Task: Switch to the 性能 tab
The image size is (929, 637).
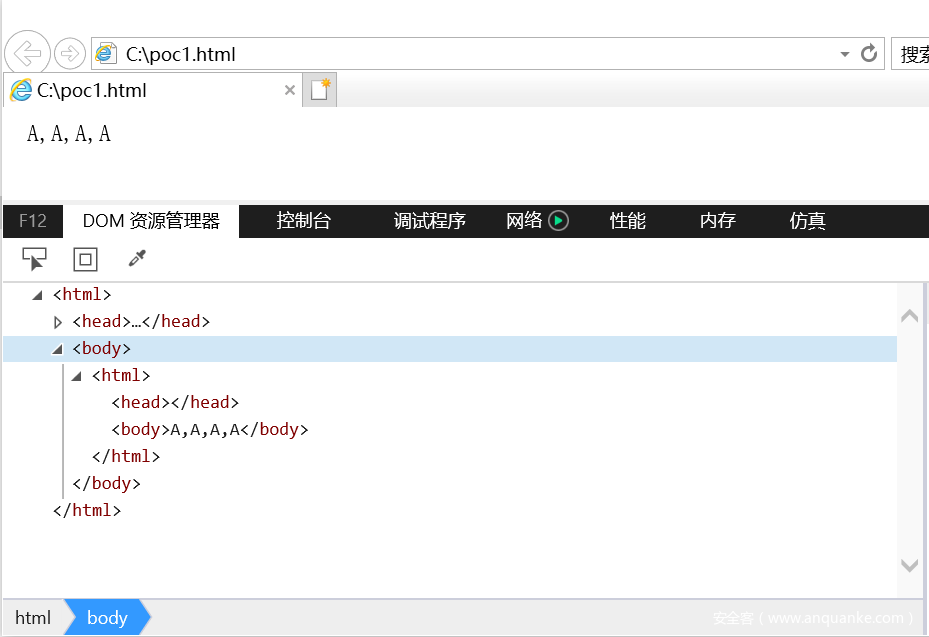Action: pos(628,221)
